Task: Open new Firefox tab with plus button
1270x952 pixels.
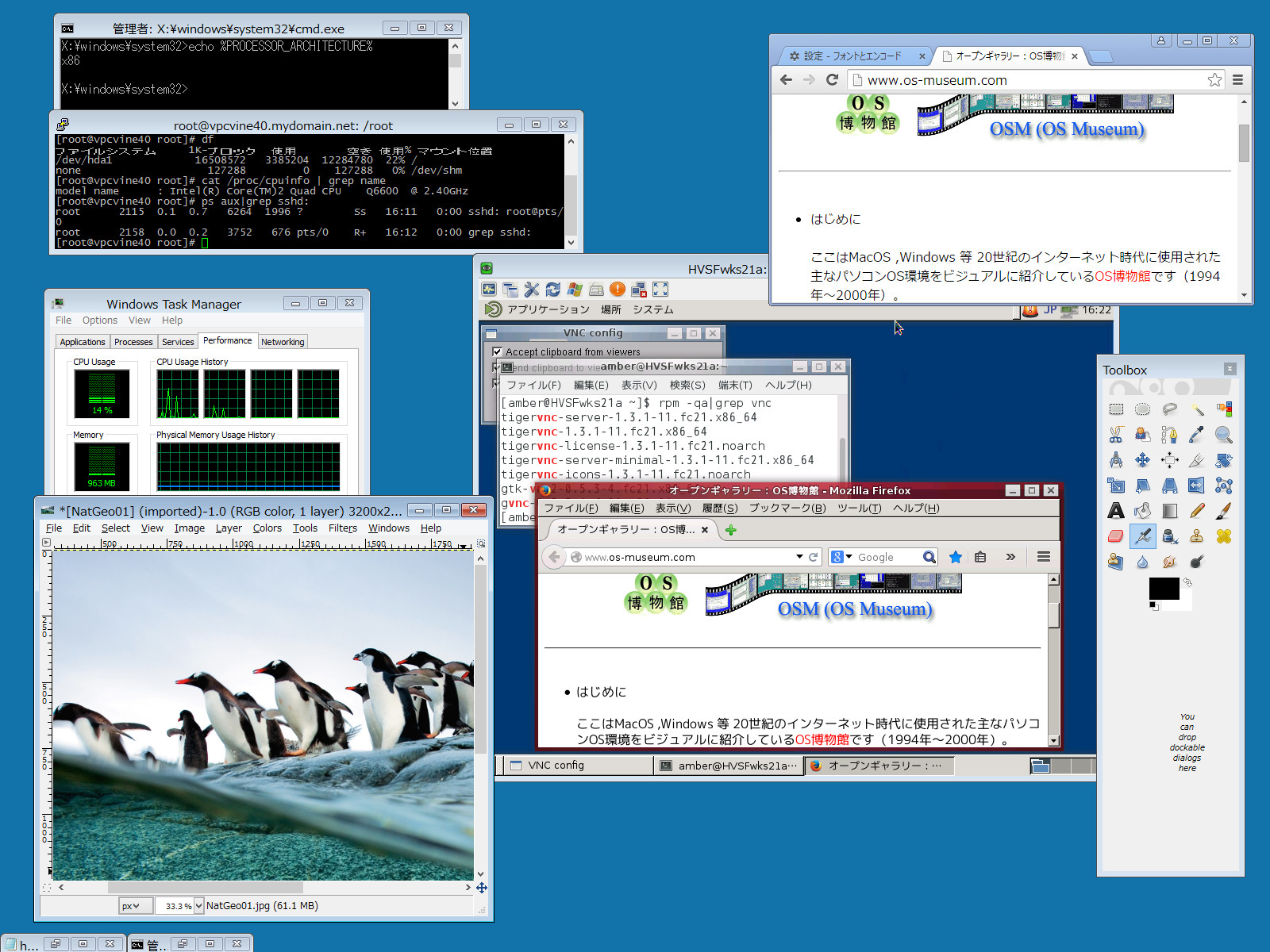Action: click(x=731, y=530)
